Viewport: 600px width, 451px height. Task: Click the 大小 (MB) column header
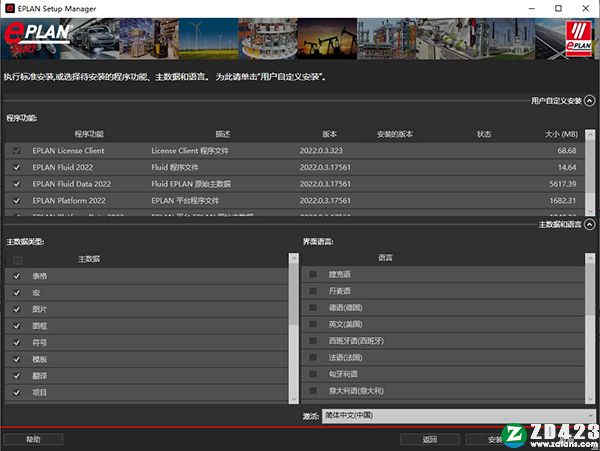point(561,134)
